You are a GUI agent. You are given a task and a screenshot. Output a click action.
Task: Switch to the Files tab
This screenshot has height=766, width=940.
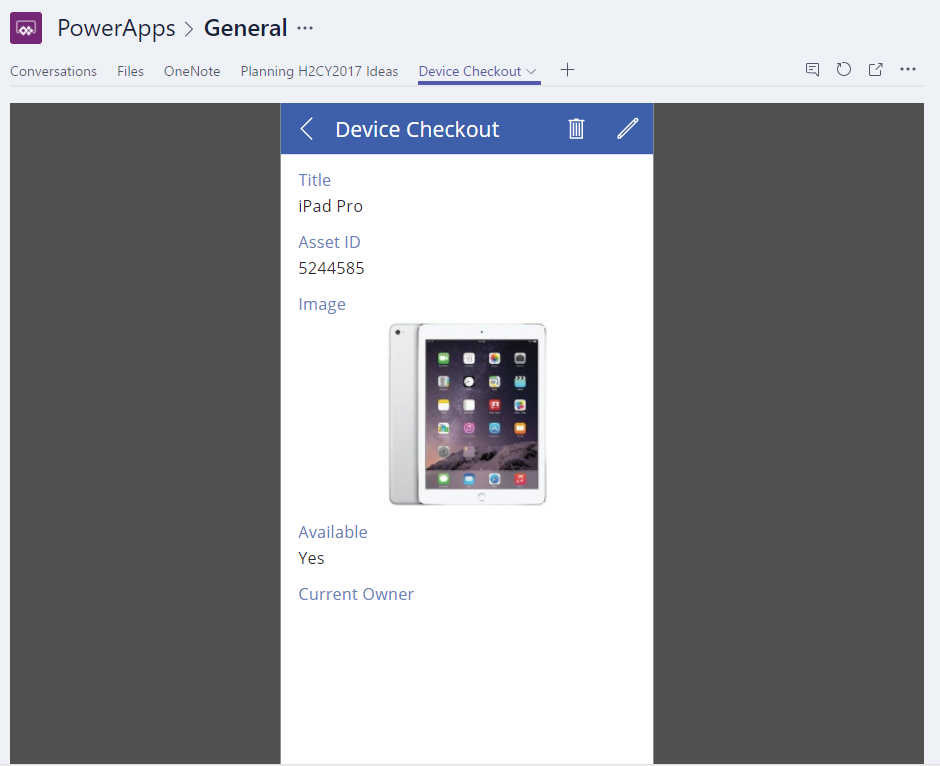pyautogui.click(x=130, y=71)
